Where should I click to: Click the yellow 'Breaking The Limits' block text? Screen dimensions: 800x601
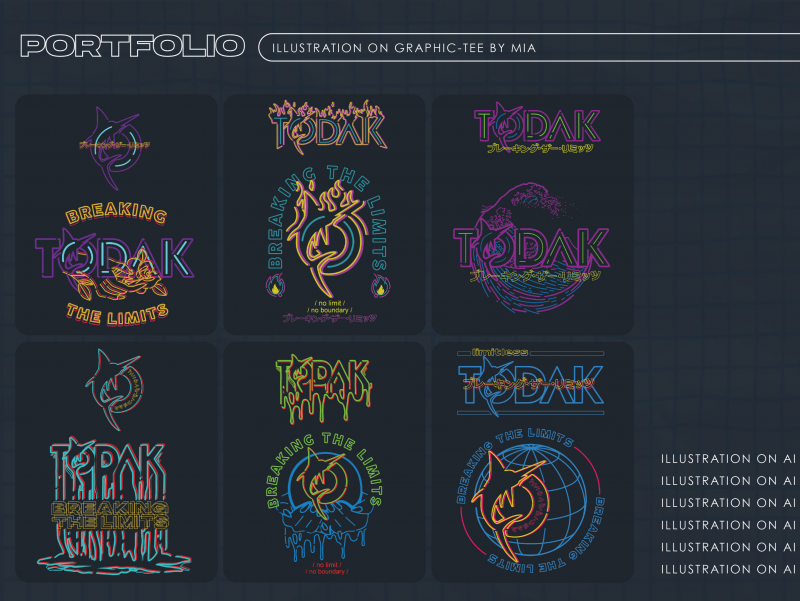110,514
